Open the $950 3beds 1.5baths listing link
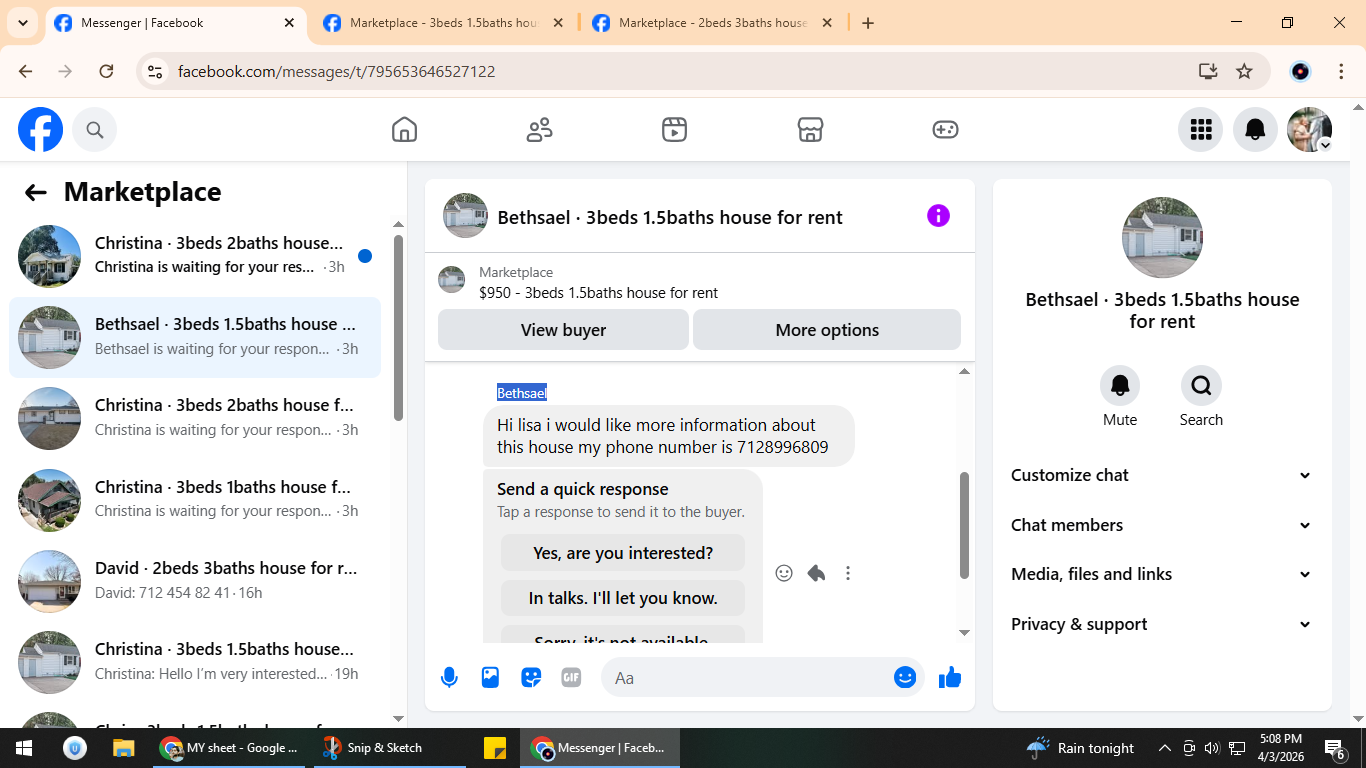The height and width of the screenshot is (768, 1366). coord(598,293)
